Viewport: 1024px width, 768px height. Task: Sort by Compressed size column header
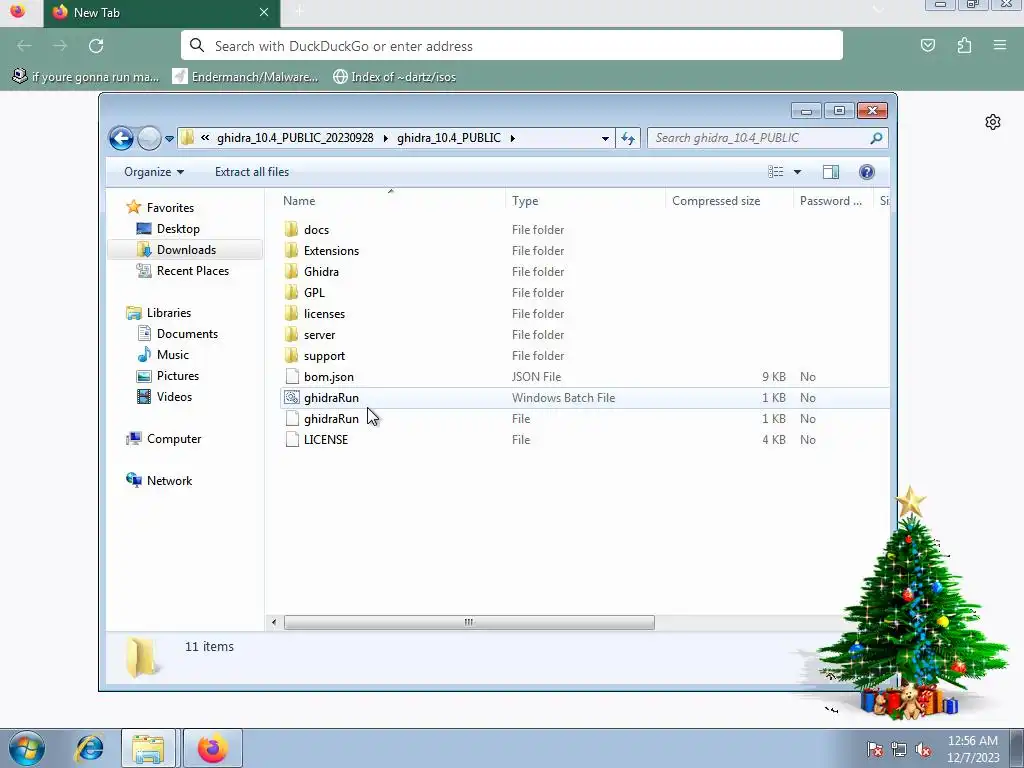click(x=729, y=200)
